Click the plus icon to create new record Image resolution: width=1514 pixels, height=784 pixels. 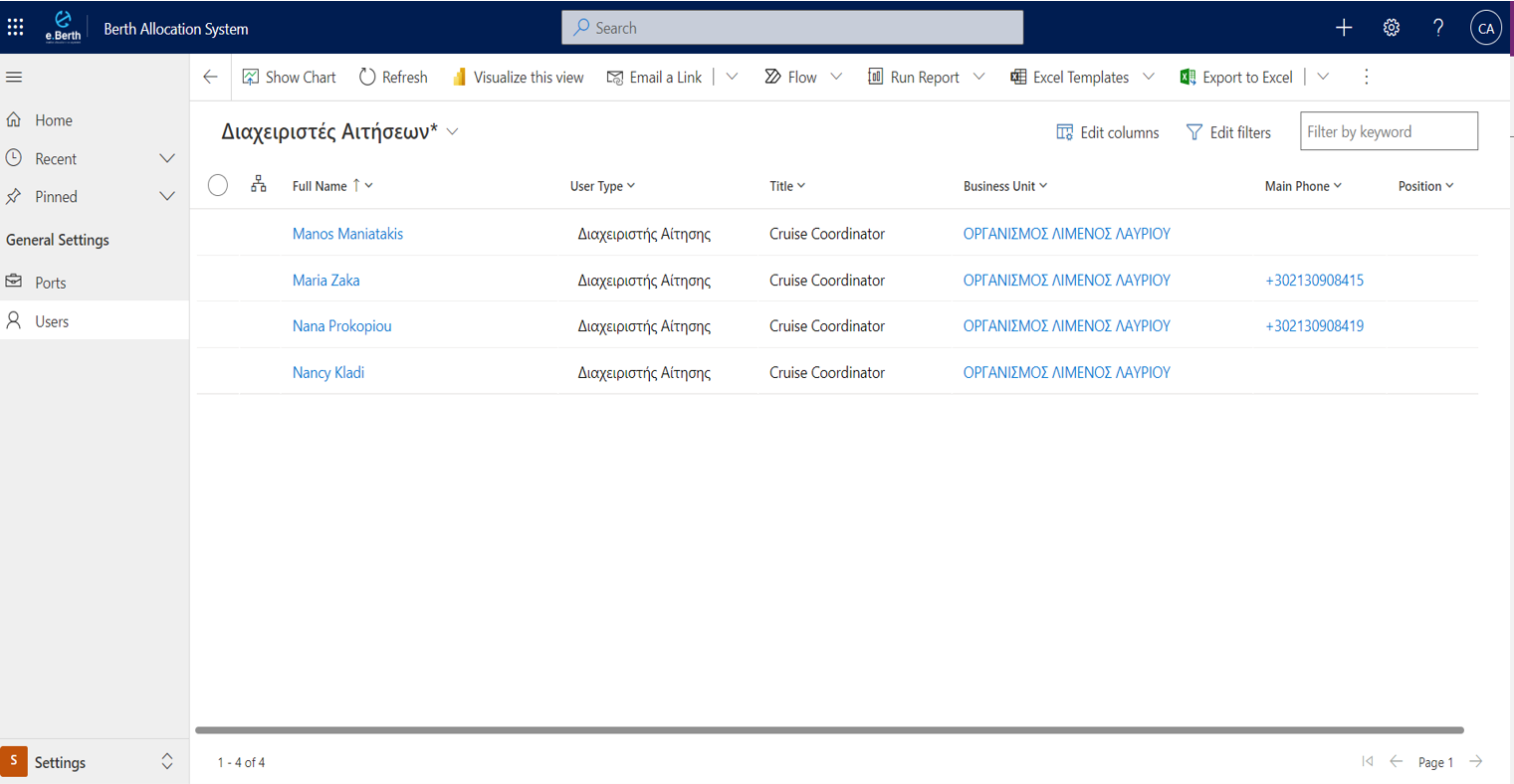[1344, 28]
